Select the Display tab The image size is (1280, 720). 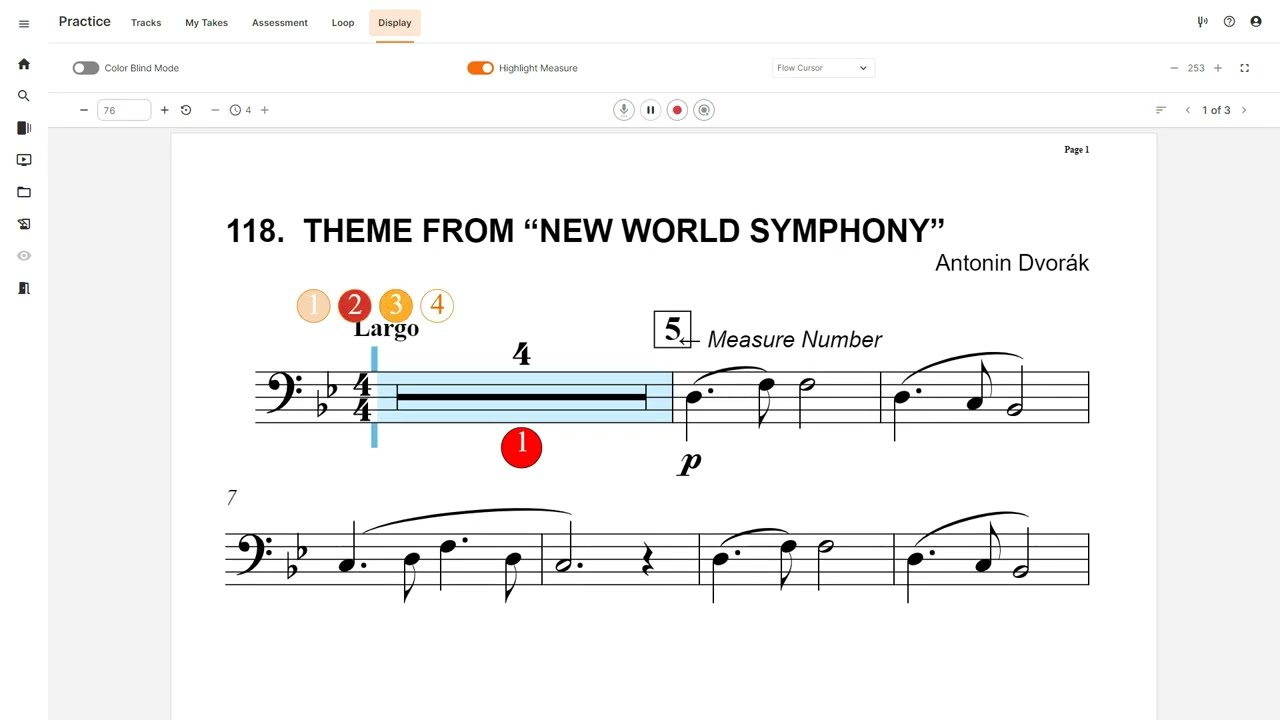click(x=395, y=22)
